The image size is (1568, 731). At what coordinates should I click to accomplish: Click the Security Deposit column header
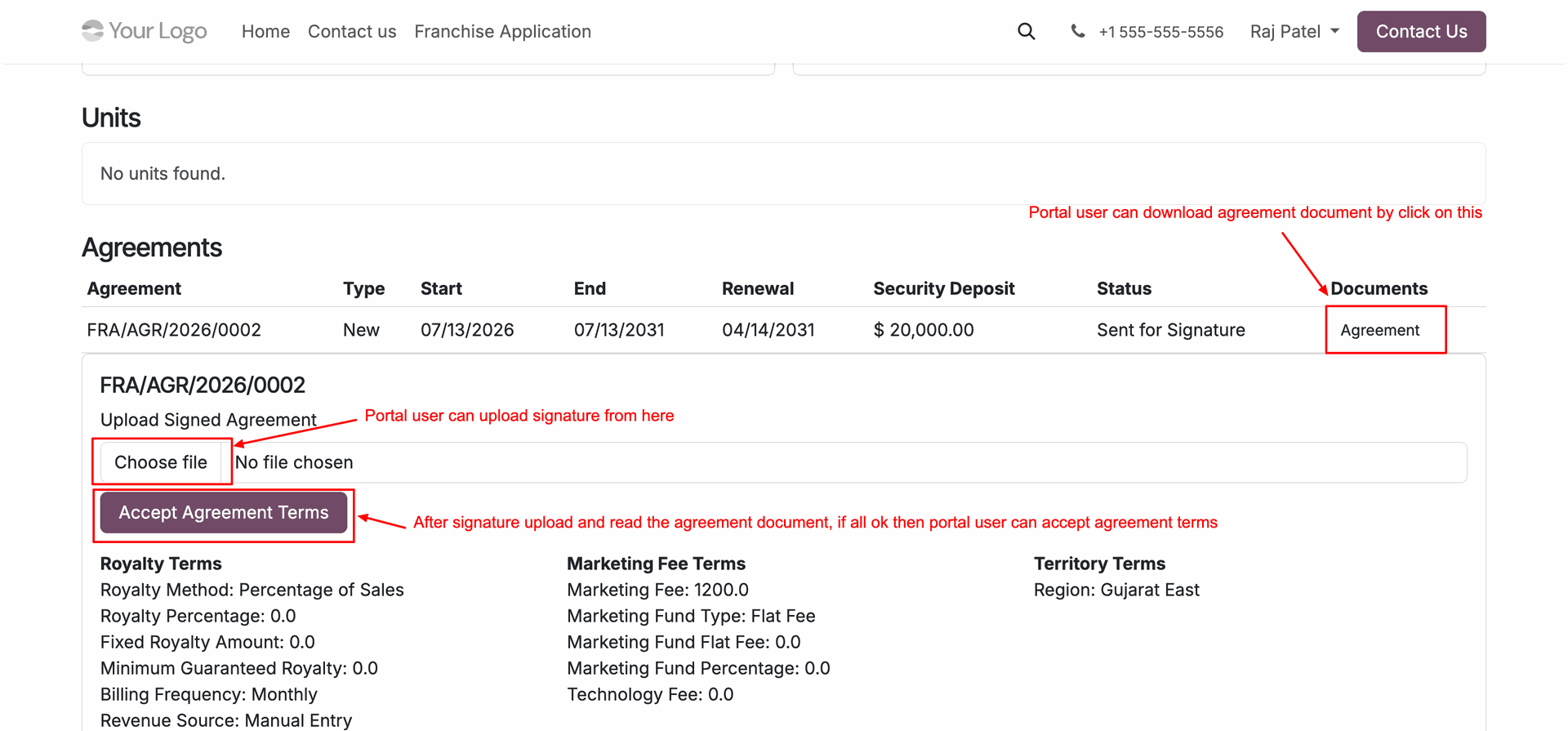tap(943, 288)
